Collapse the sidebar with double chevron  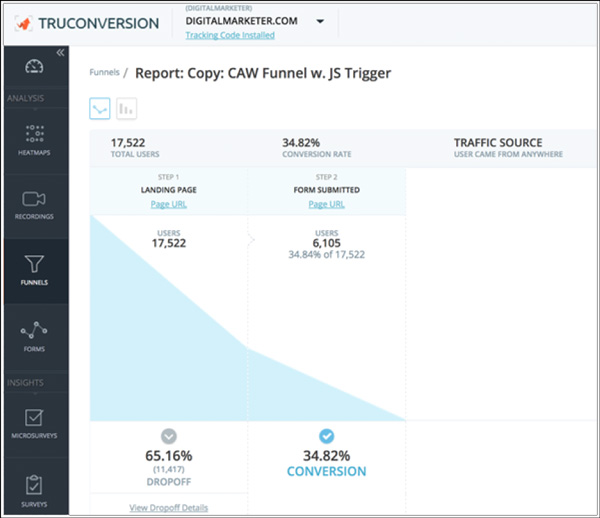pos(60,53)
